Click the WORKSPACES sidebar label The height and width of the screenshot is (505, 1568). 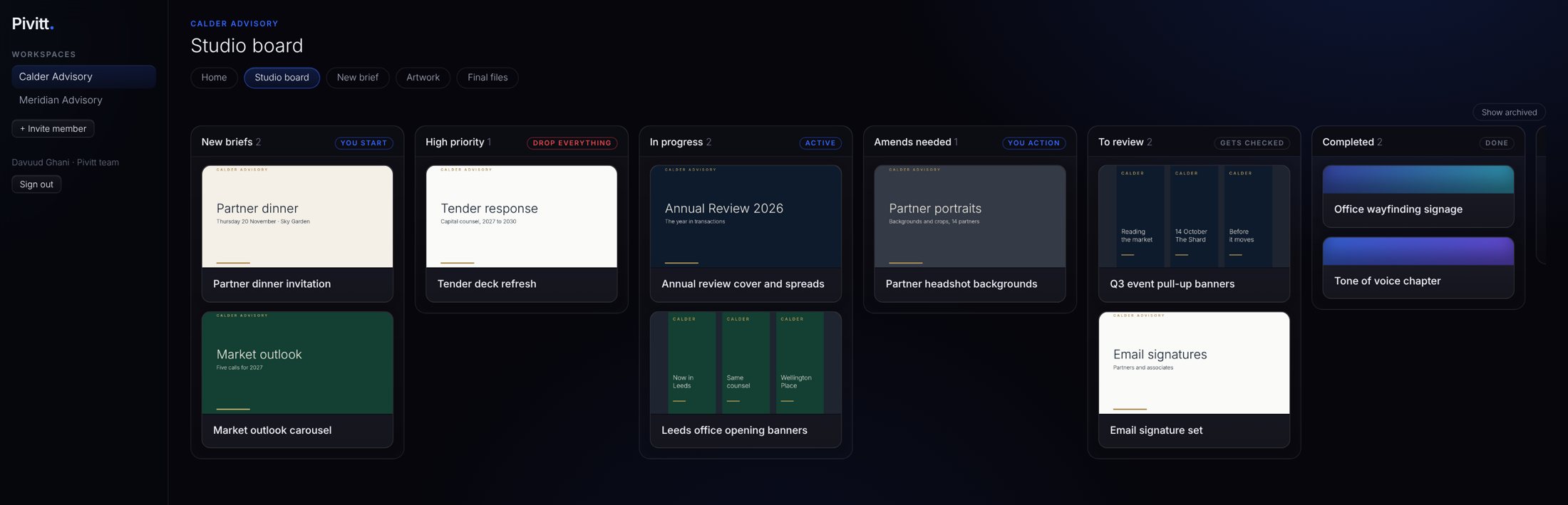click(x=43, y=54)
